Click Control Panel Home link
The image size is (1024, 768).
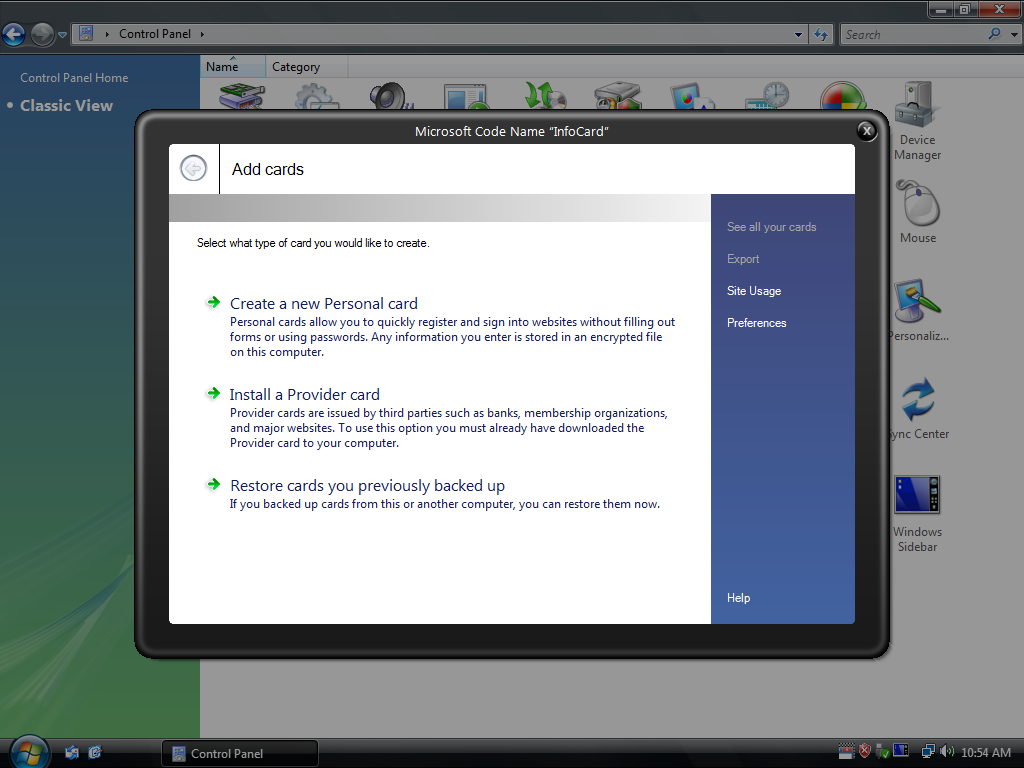(74, 78)
